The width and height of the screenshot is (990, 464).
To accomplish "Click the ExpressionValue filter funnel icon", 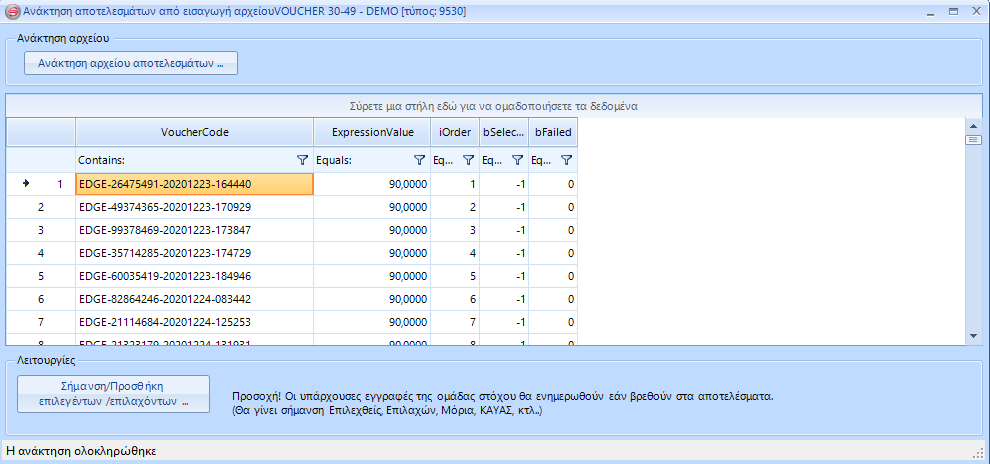I will click(x=420, y=160).
